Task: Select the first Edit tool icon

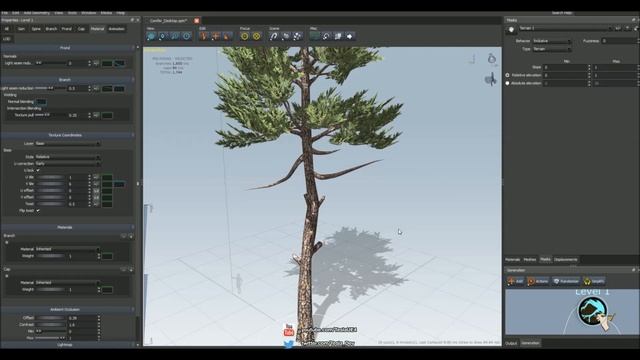Action: coord(204,36)
